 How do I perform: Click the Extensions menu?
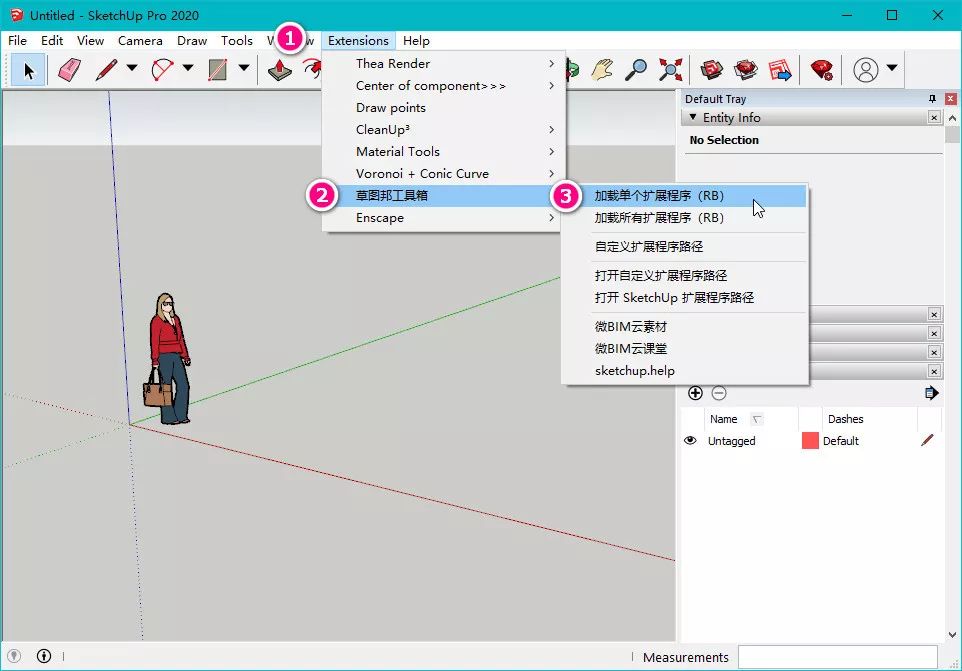358,40
